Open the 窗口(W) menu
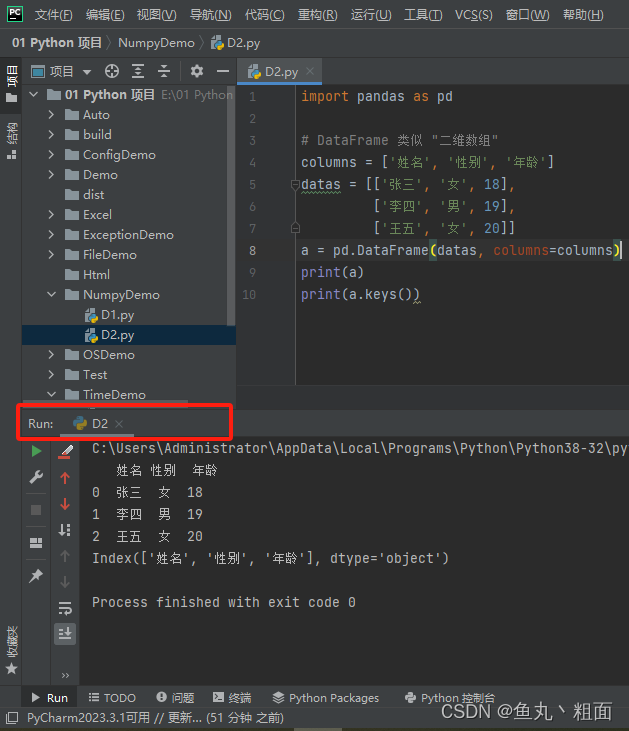 (x=527, y=15)
